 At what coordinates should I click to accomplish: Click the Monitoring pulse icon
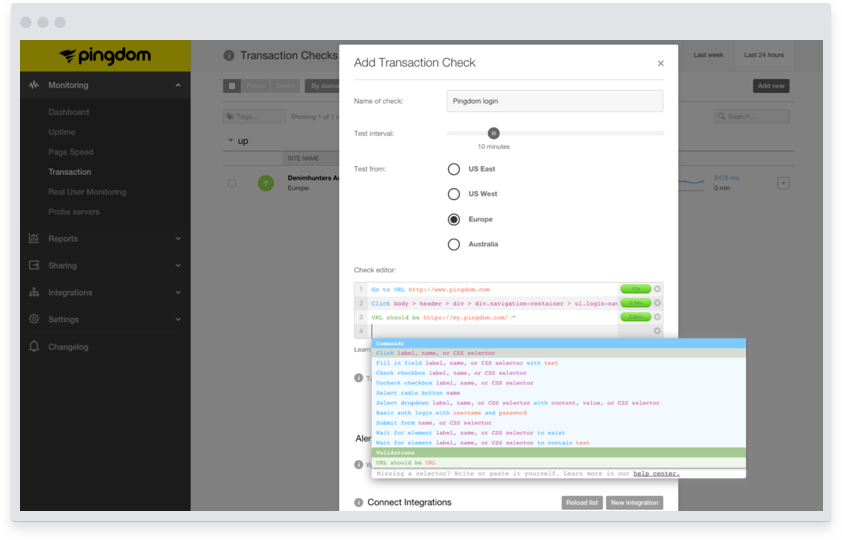point(34,85)
